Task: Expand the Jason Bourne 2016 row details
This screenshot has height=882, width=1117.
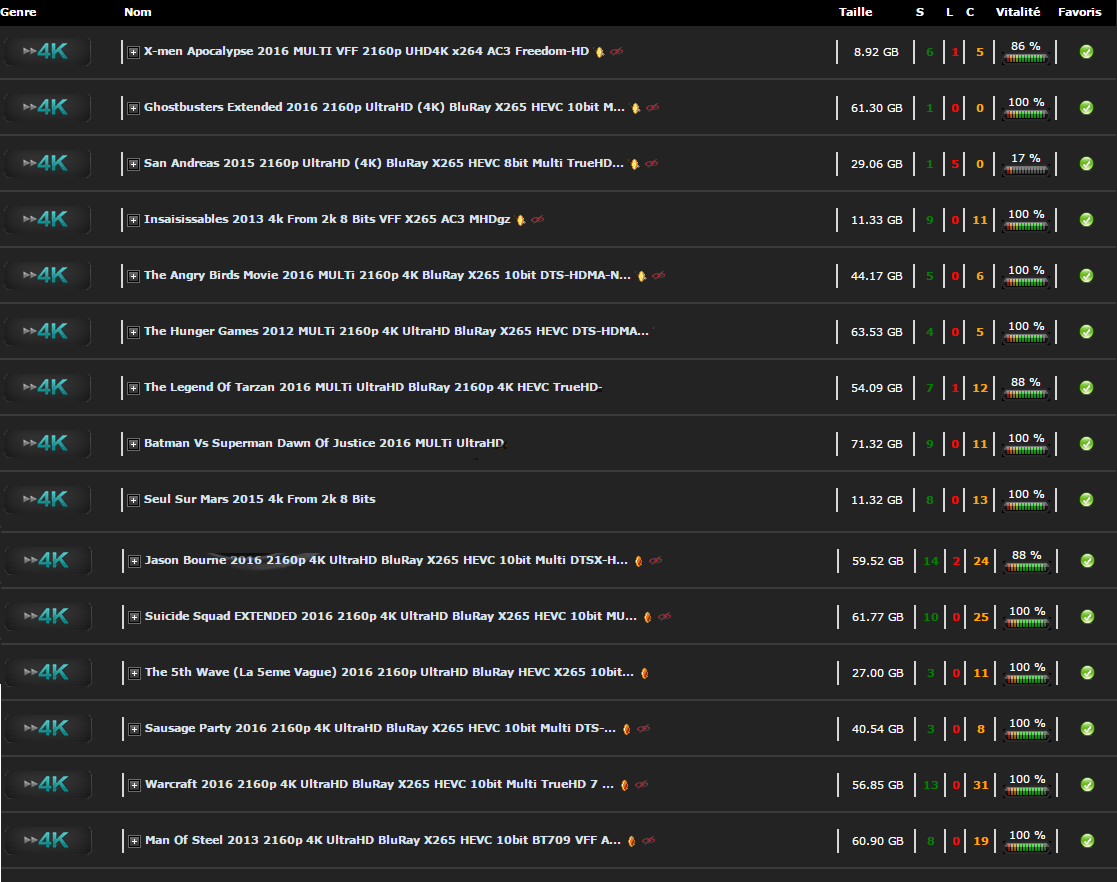Action: [134, 561]
